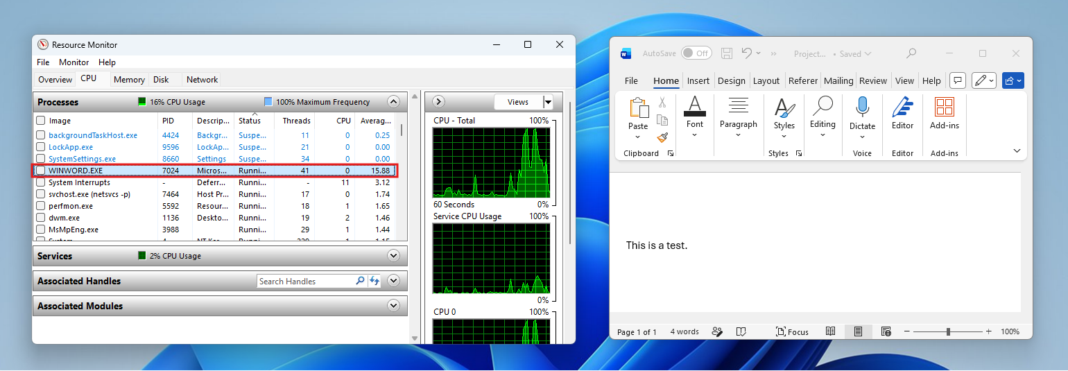Switch to the Disk tab
This screenshot has height=371, width=1068.
[161, 80]
